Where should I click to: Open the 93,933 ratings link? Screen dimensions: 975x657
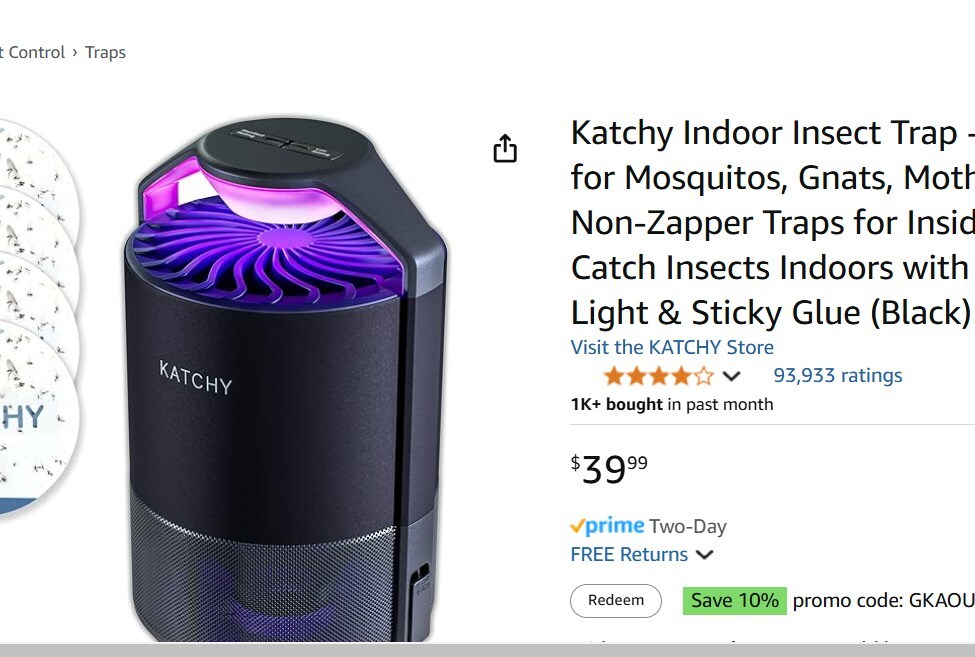pos(838,375)
